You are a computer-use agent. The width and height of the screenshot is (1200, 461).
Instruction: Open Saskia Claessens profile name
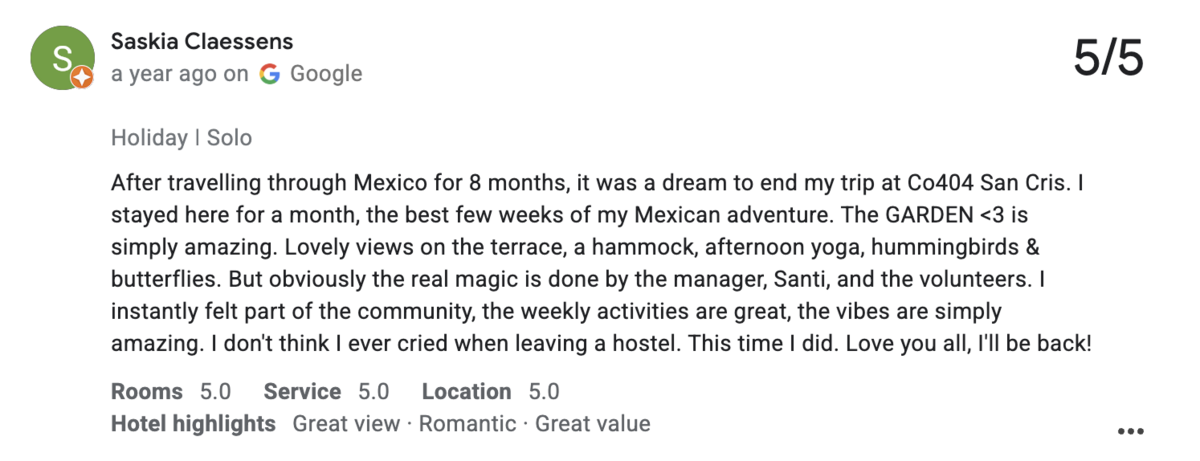(202, 42)
